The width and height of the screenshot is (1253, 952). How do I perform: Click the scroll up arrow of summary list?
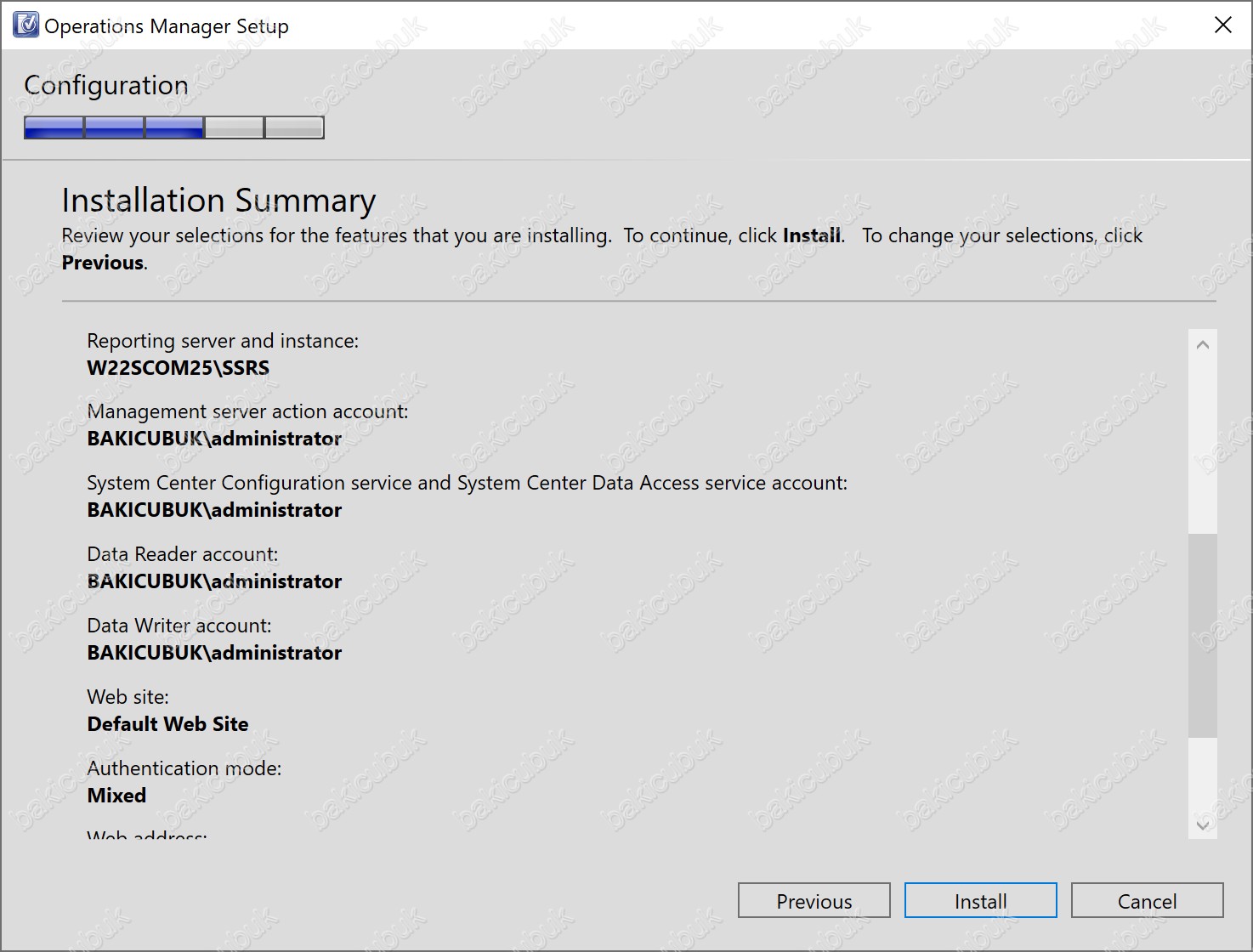pos(1203,344)
